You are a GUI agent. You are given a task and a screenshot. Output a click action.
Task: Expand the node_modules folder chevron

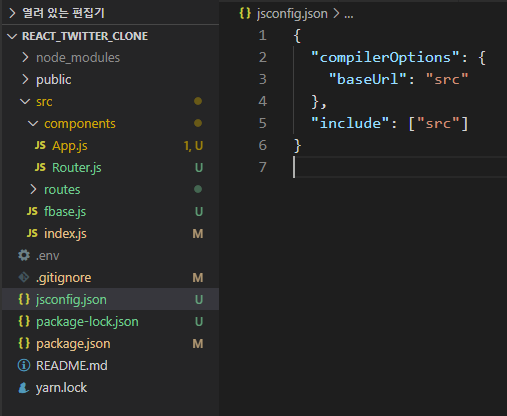(25, 58)
